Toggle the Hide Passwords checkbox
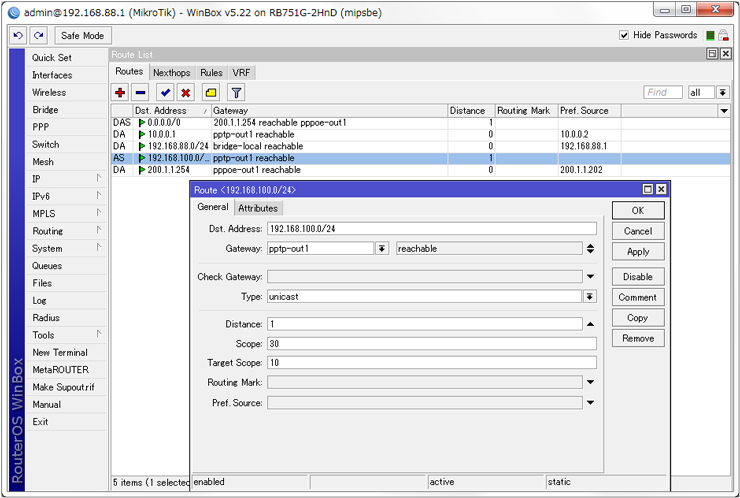This screenshot has width=740, height=498. 624,35
